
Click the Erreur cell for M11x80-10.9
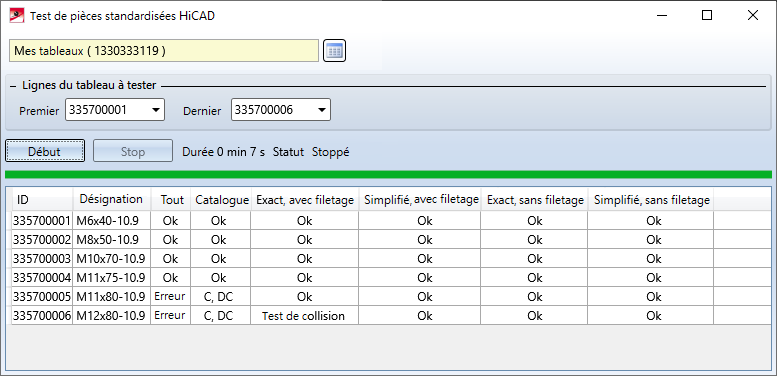pos(169,296)
